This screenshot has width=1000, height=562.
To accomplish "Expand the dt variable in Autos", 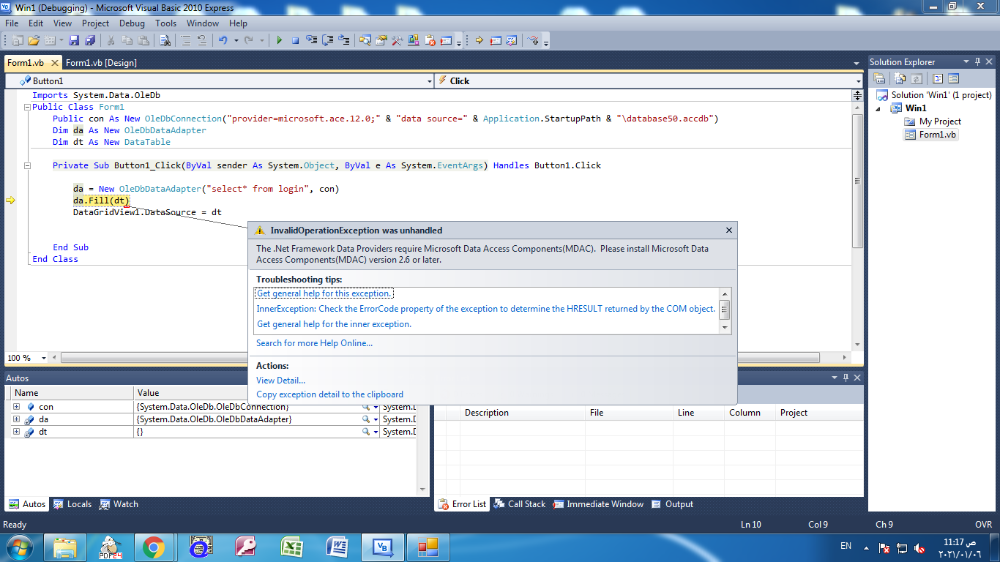I will [x=17, y=432].
